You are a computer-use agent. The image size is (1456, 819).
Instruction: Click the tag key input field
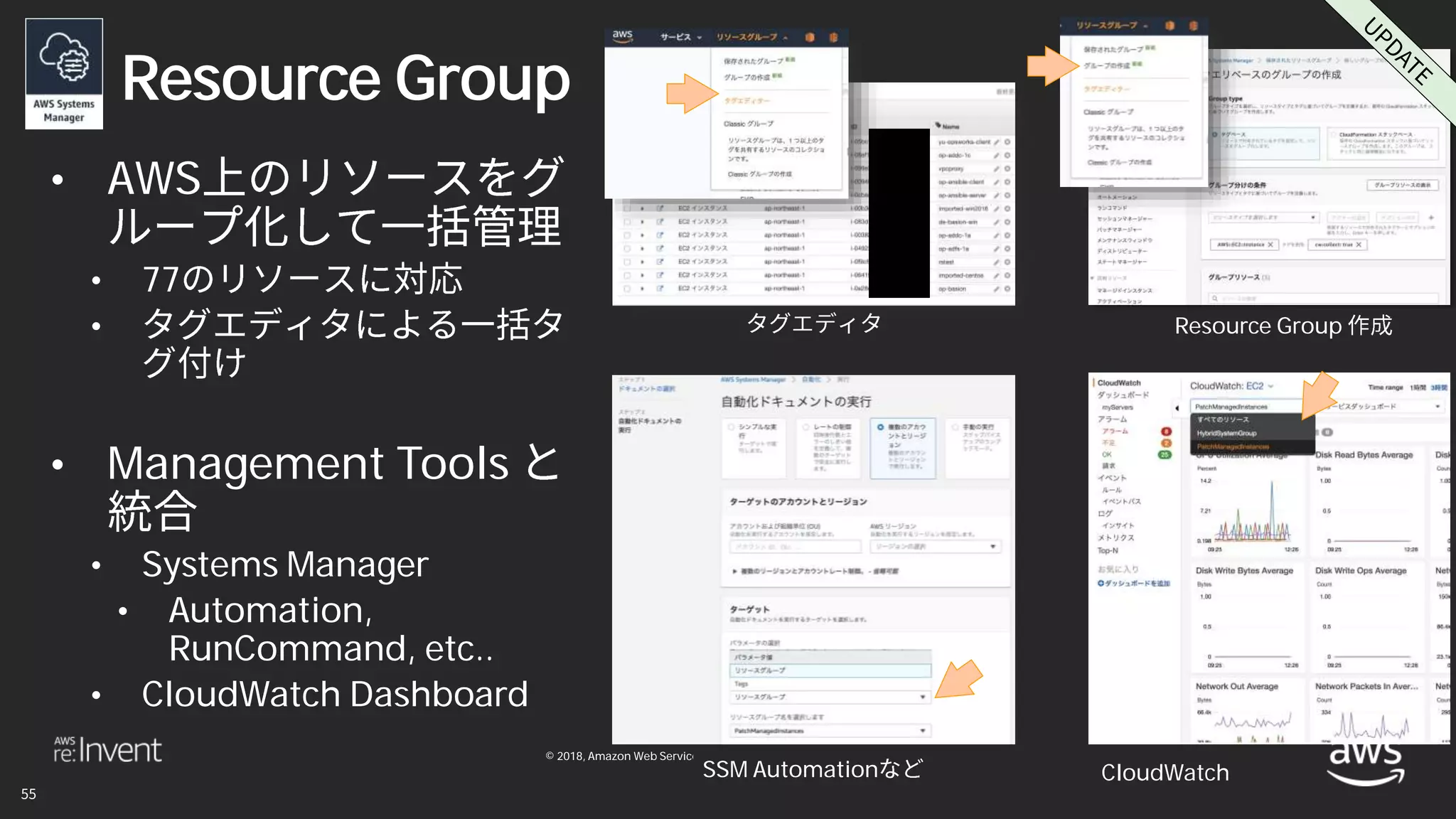coord(1348,218)
